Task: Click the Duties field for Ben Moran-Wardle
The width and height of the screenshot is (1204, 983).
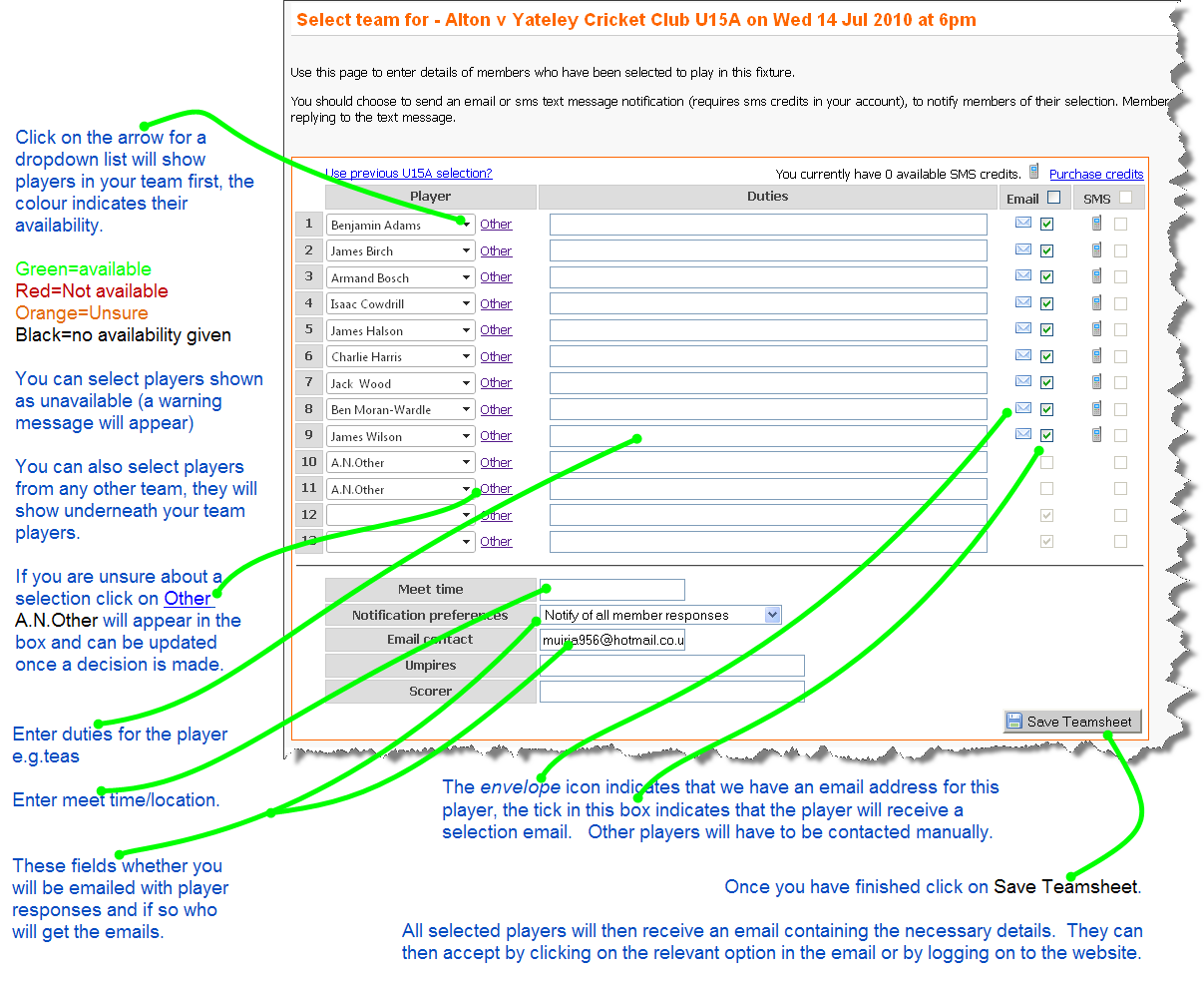Action: pyautogui.click(x=767, y=409)
